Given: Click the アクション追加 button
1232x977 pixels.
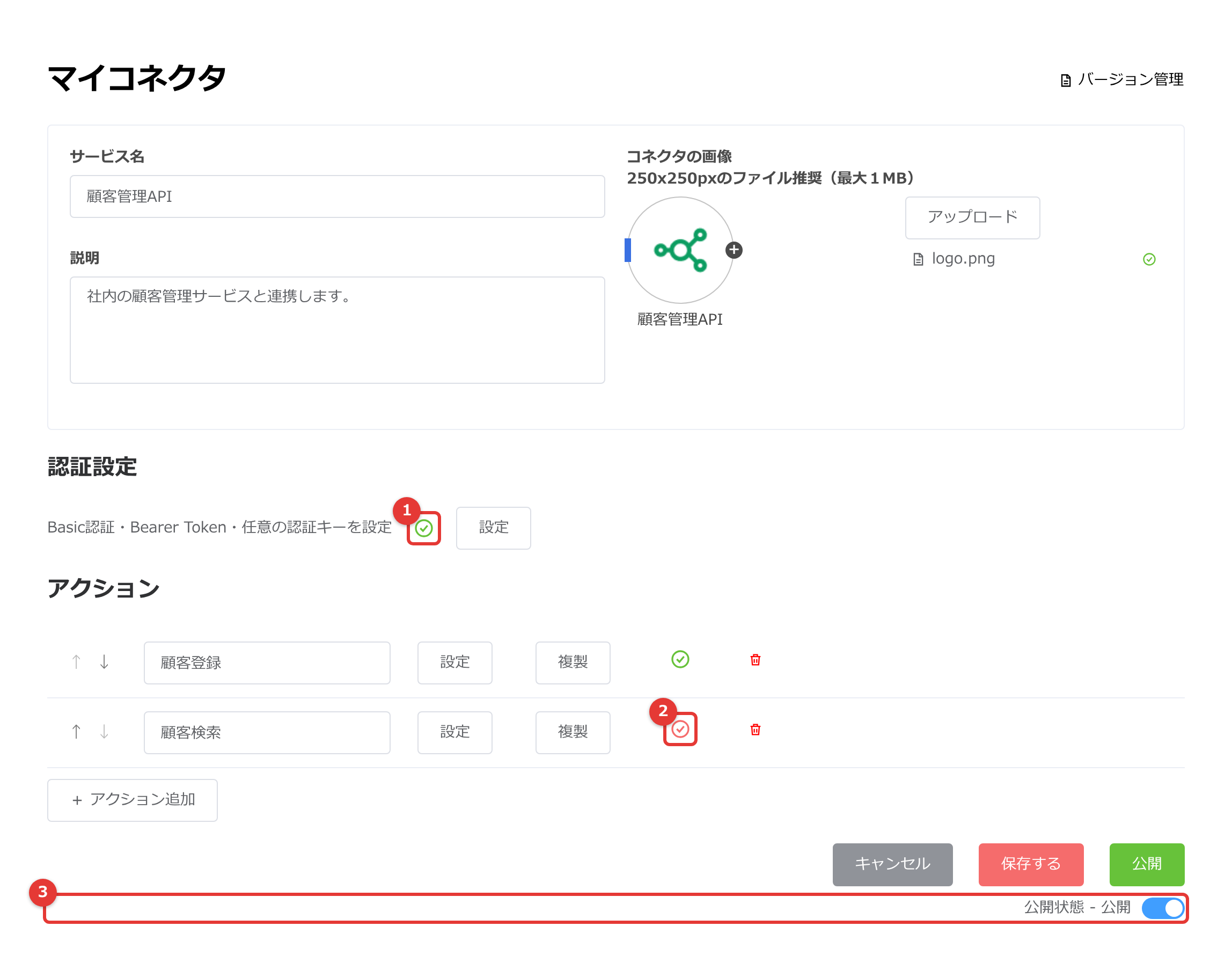Looking at the screenshot, I should 132,800.
